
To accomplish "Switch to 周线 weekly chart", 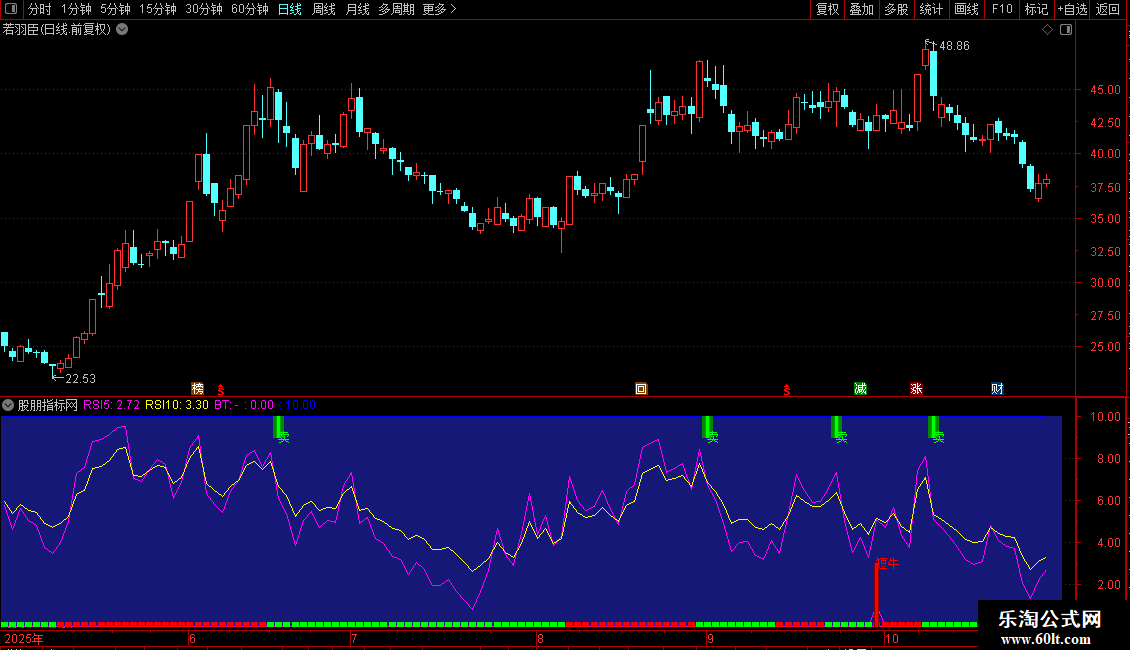I will (324, 9).
